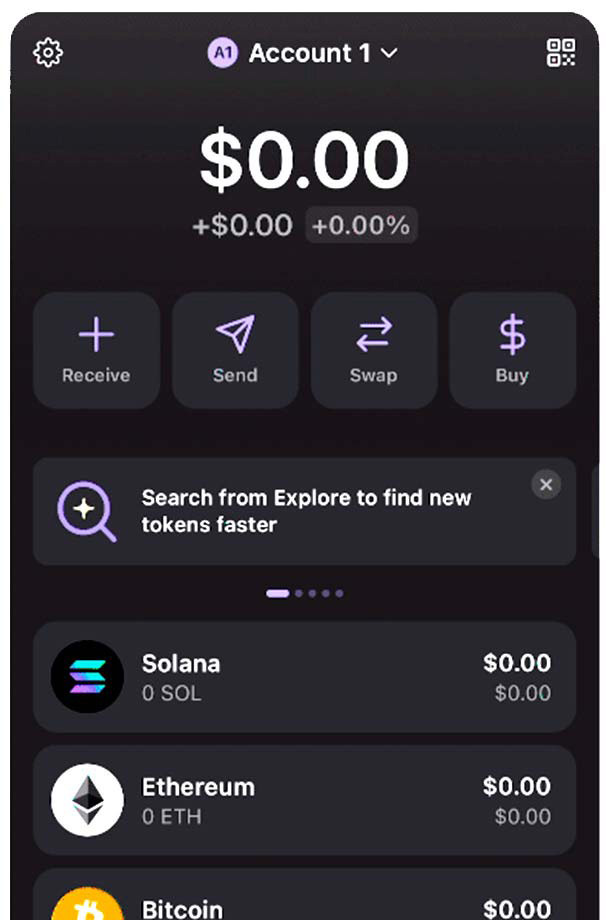Tap the Buy dollar button
The width and height of the screenshot is (606, 920).
512,350
